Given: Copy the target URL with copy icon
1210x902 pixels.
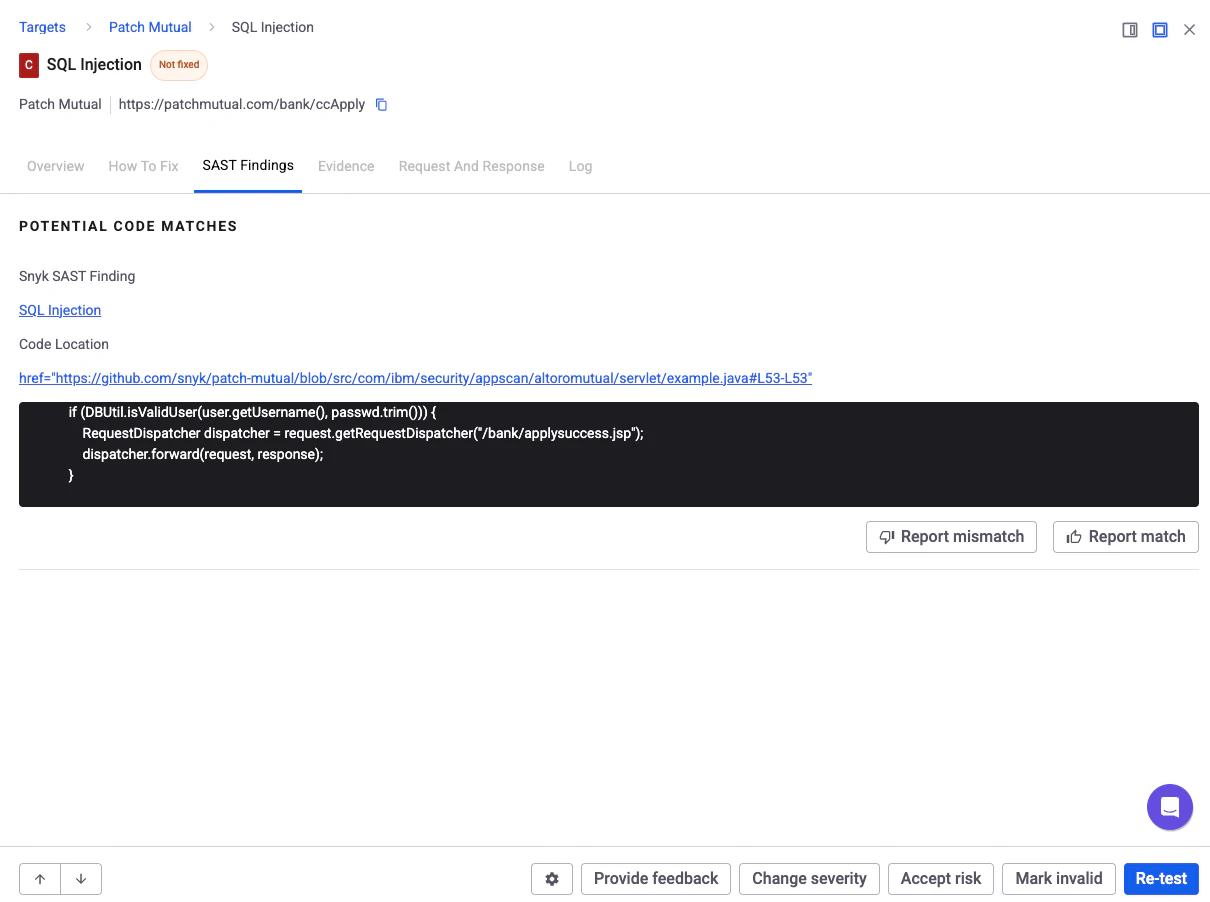Looking at the screenshot, I should (x=381, y=104).
